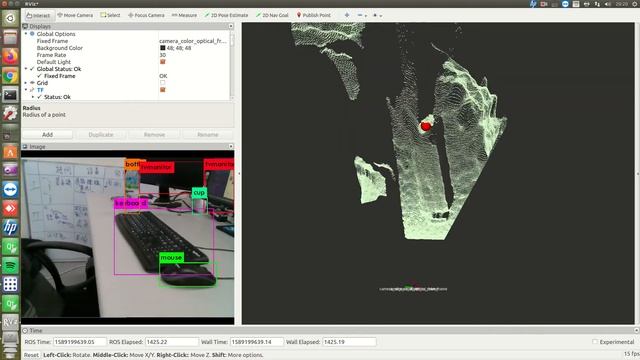This screenshot has height=360, width=640.
Task: Activate the Publish Point tool
Action: [313, 15]
